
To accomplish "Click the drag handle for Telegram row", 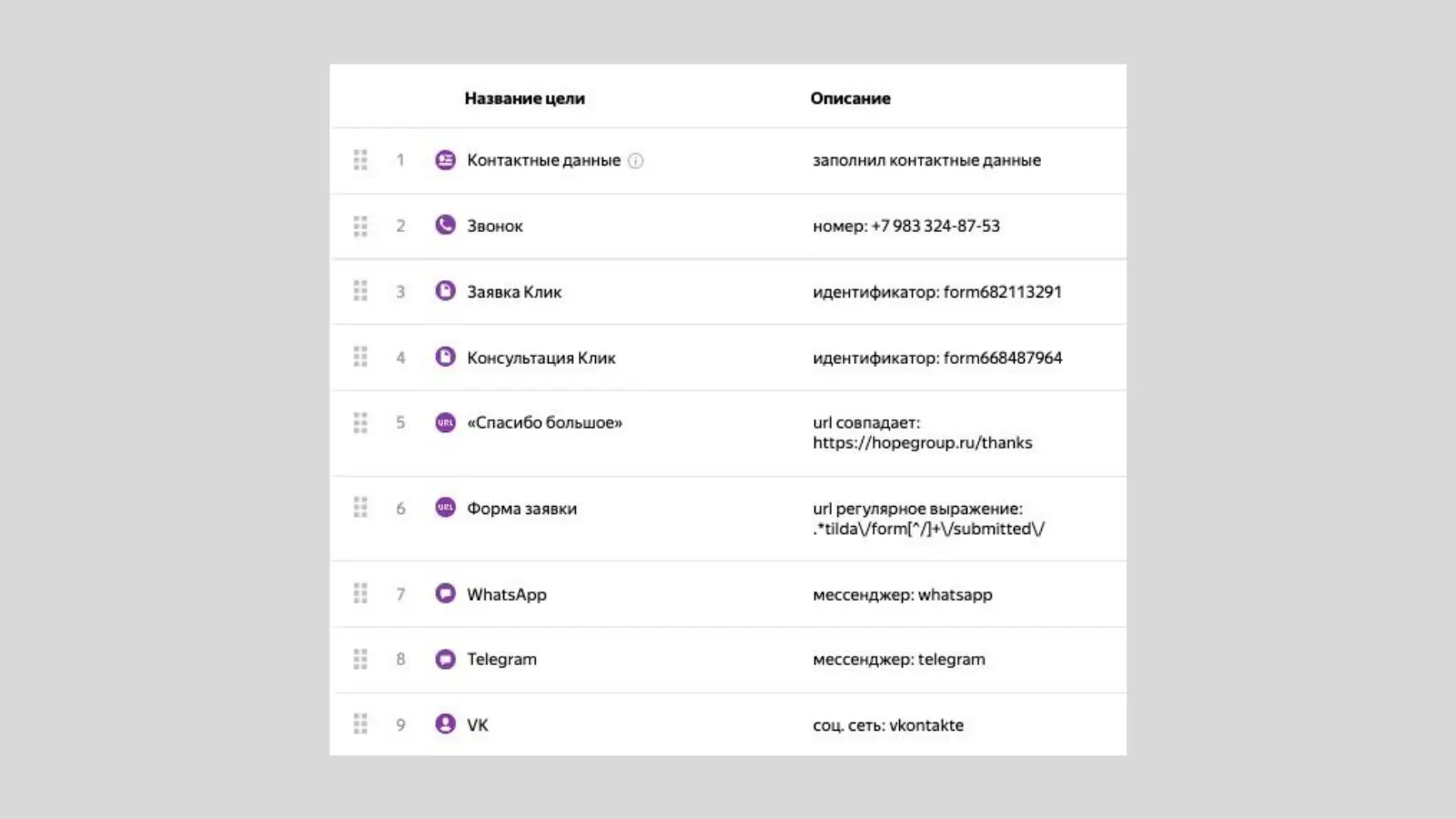I will click(x=360, y=659).
